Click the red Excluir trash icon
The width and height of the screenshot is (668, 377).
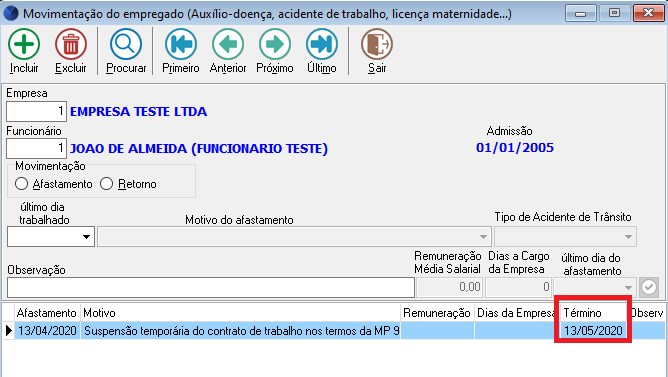coord(71,44)
